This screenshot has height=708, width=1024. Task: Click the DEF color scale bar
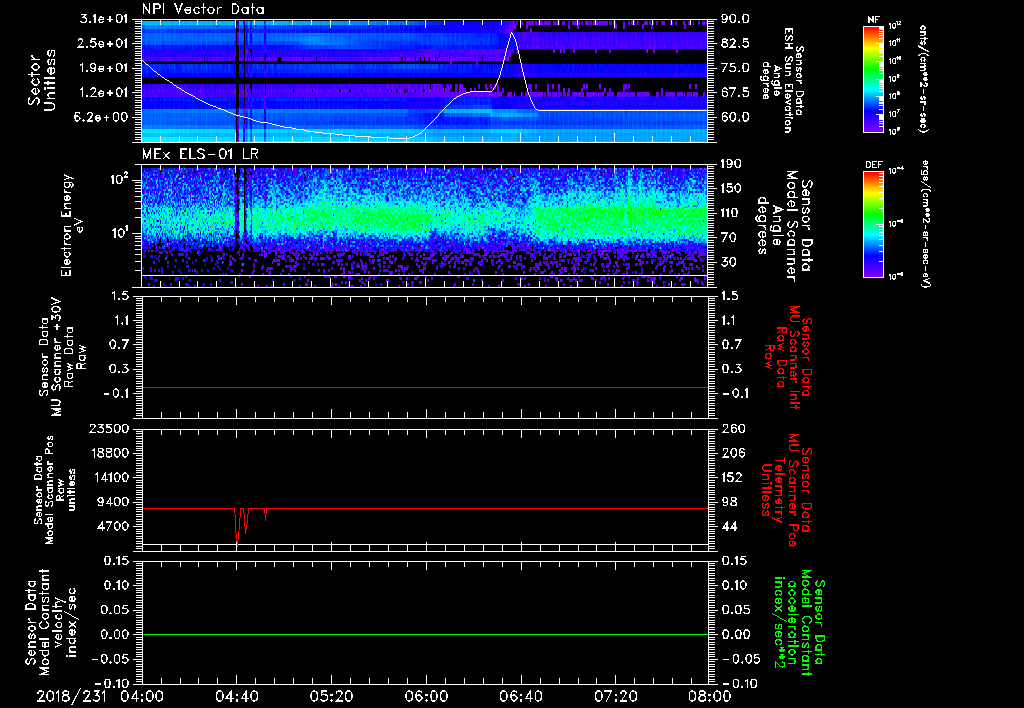click(872, 222)
